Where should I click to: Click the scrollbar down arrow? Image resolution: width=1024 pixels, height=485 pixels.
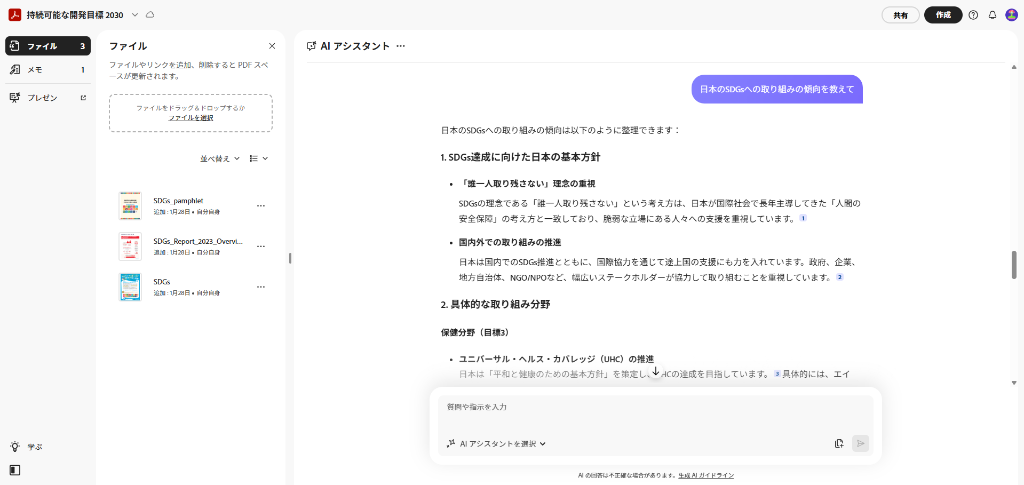click(x=1014, y=383)
